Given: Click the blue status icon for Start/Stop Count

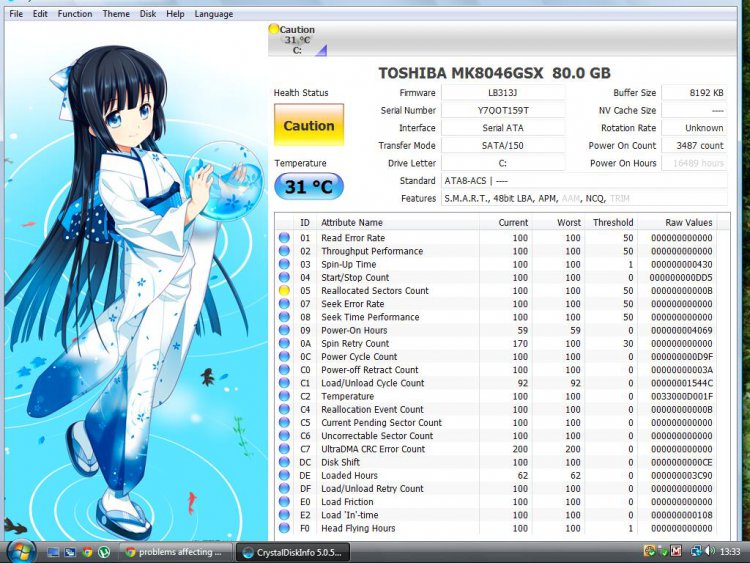Looking at the screenshot, I should [284, 277].
